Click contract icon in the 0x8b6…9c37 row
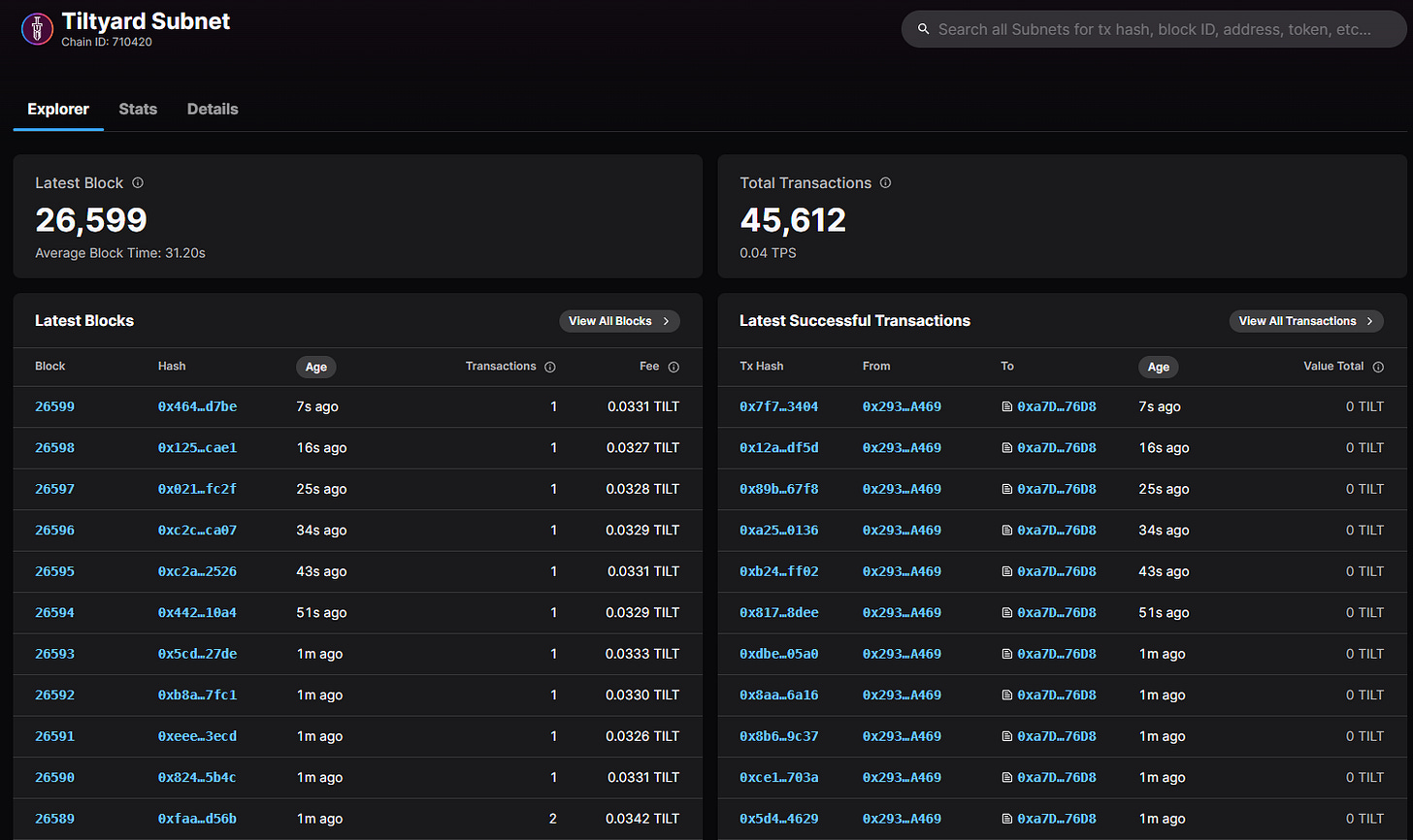 tap(1007, 736)
